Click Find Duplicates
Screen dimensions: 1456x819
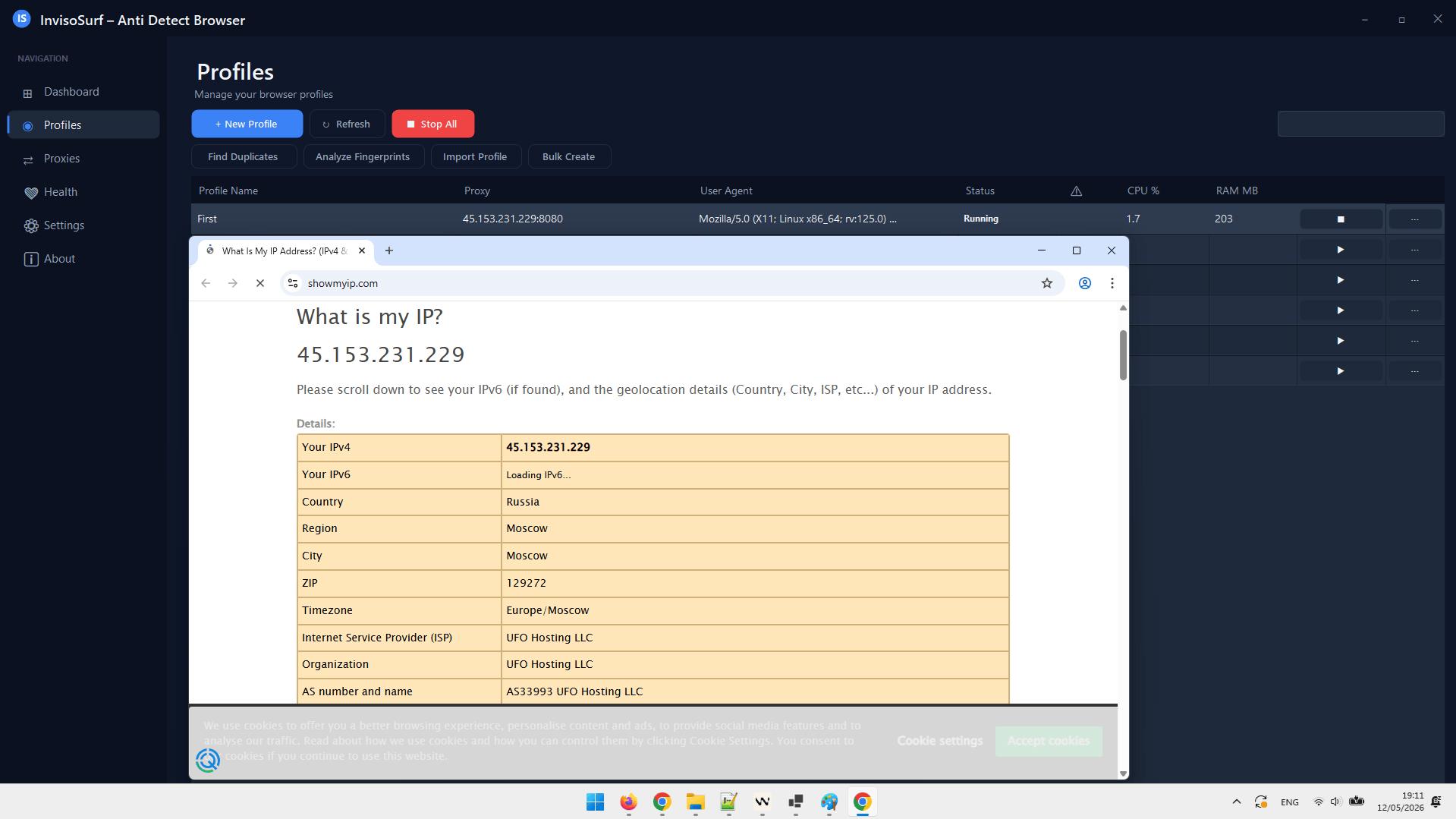pyautogui.click(x=243, y=156)
